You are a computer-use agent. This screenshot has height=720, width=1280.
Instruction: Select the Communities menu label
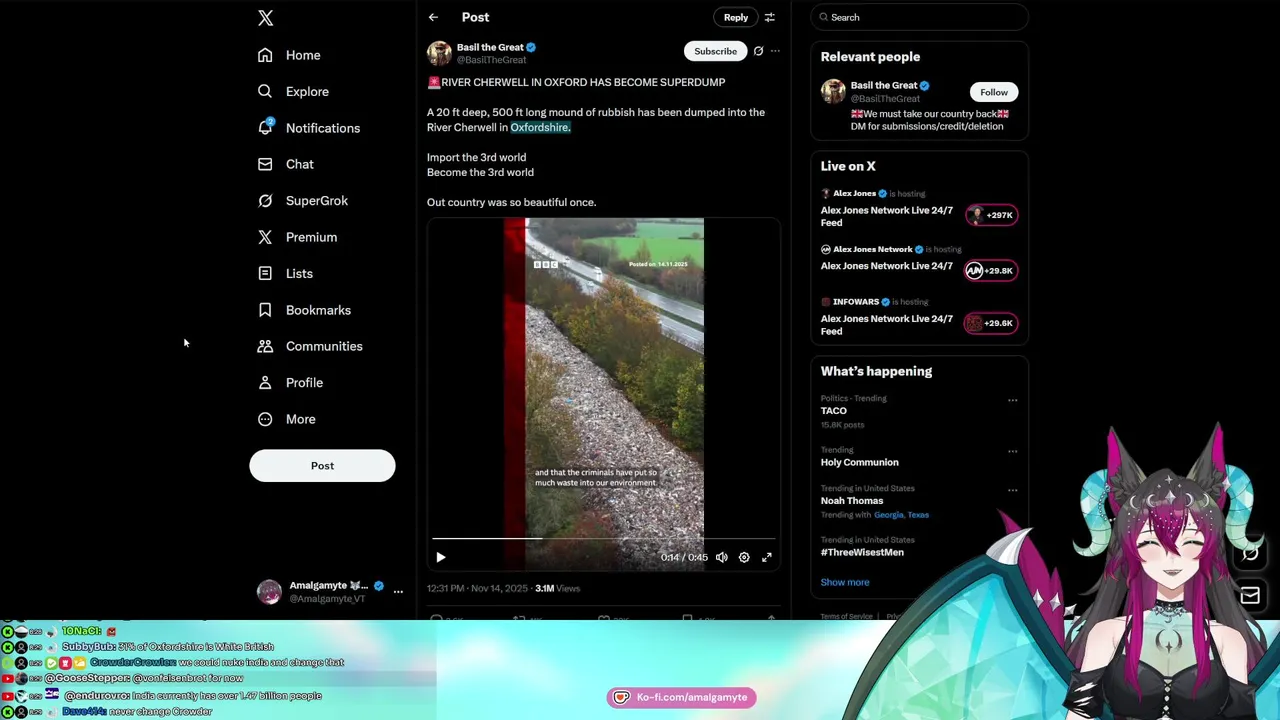(x=324, y=346)
